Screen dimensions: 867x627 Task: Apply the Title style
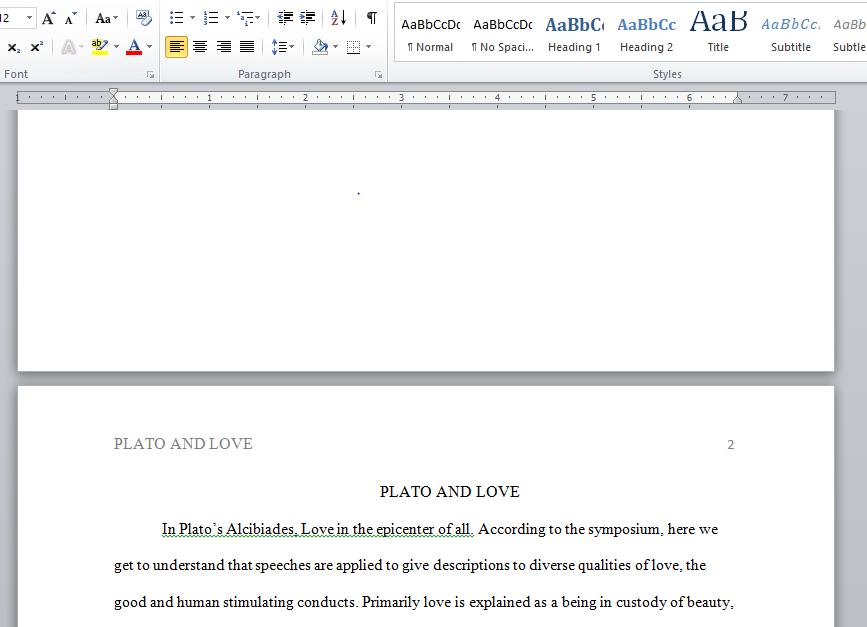[x=718, y=33]
